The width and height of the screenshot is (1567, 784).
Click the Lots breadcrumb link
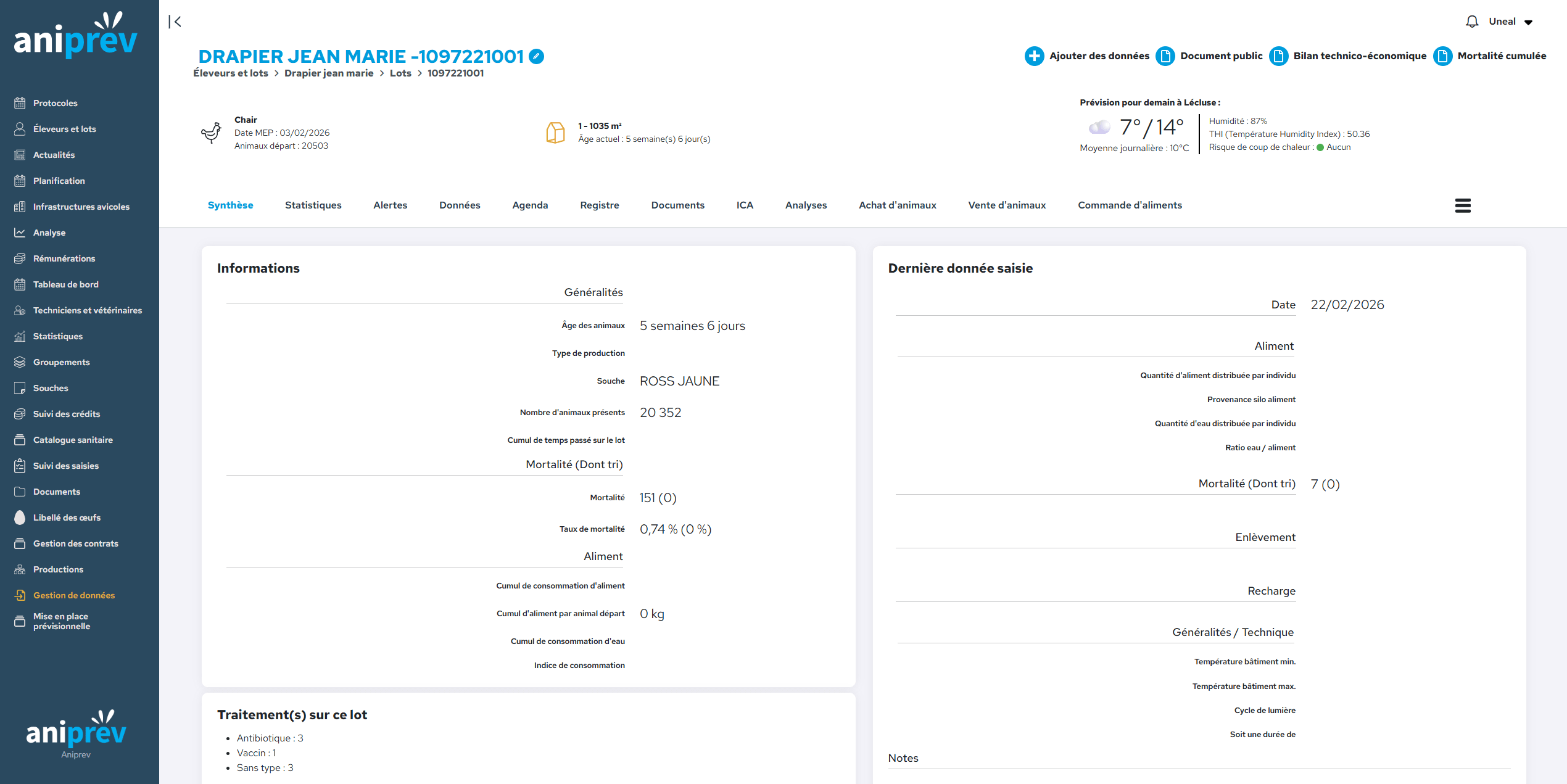[400, 73]
